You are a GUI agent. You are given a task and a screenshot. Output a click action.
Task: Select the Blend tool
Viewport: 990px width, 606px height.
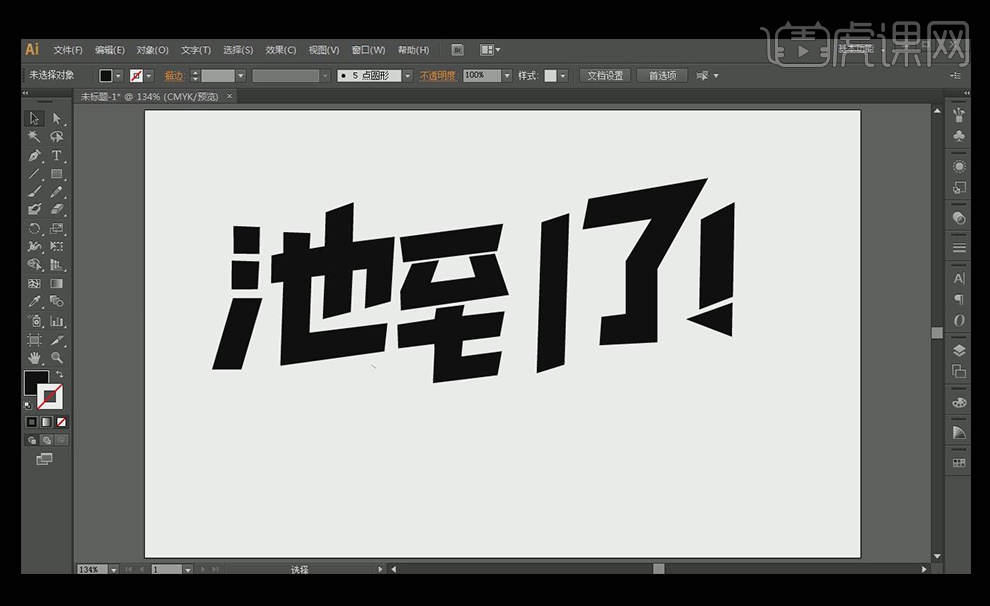(x=57, y=301)
